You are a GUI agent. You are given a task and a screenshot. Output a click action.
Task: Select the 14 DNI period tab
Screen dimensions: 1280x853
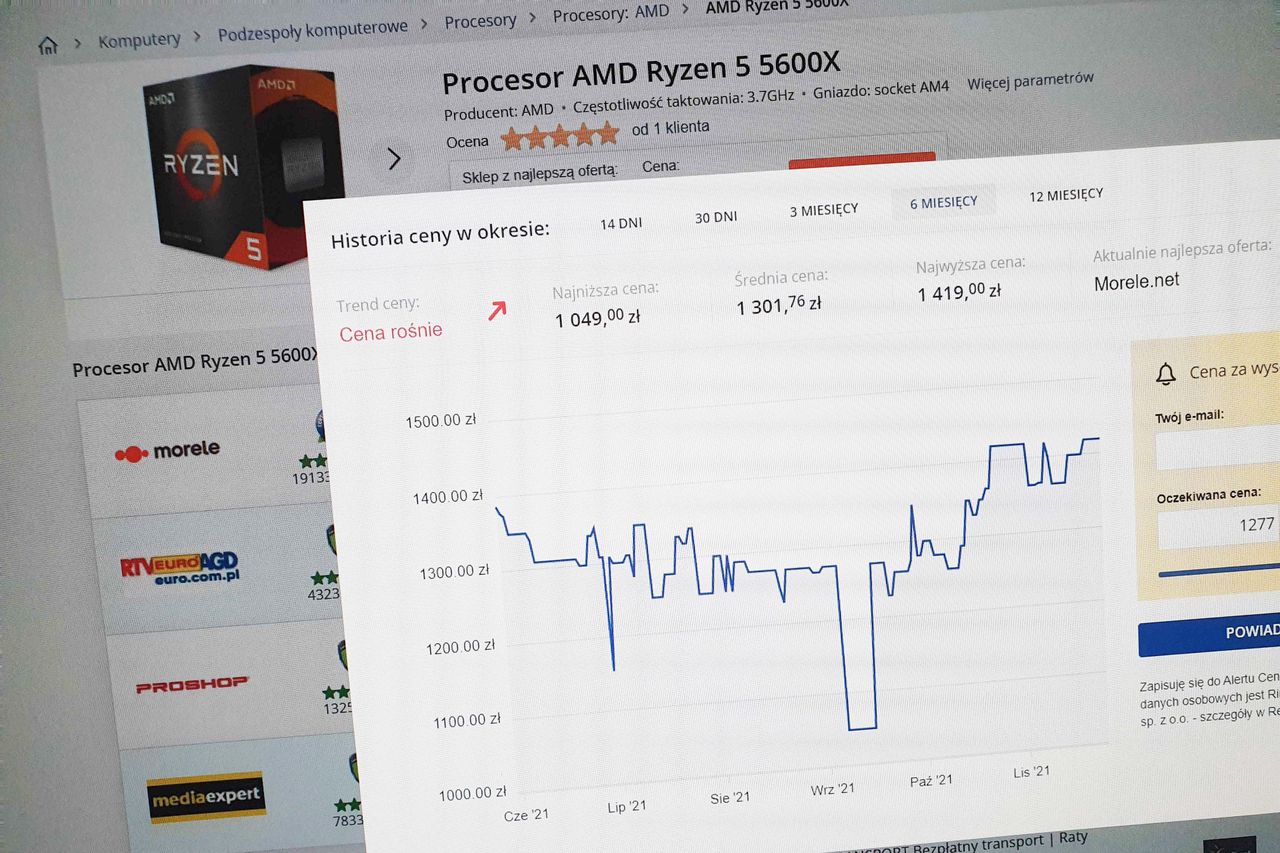(x=621, y=223)
